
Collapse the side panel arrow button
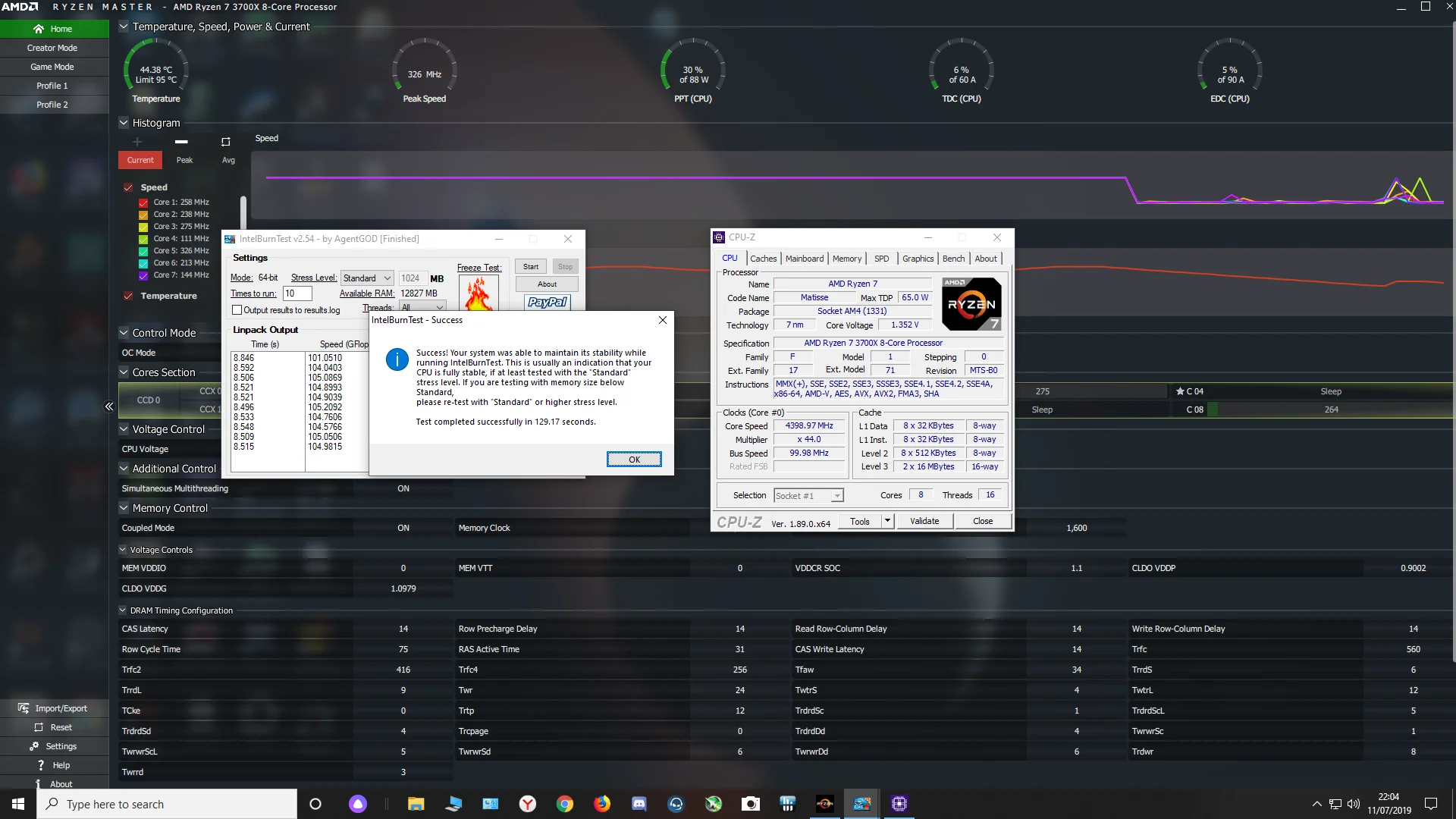pyautogui.click(x=109, y=406)
